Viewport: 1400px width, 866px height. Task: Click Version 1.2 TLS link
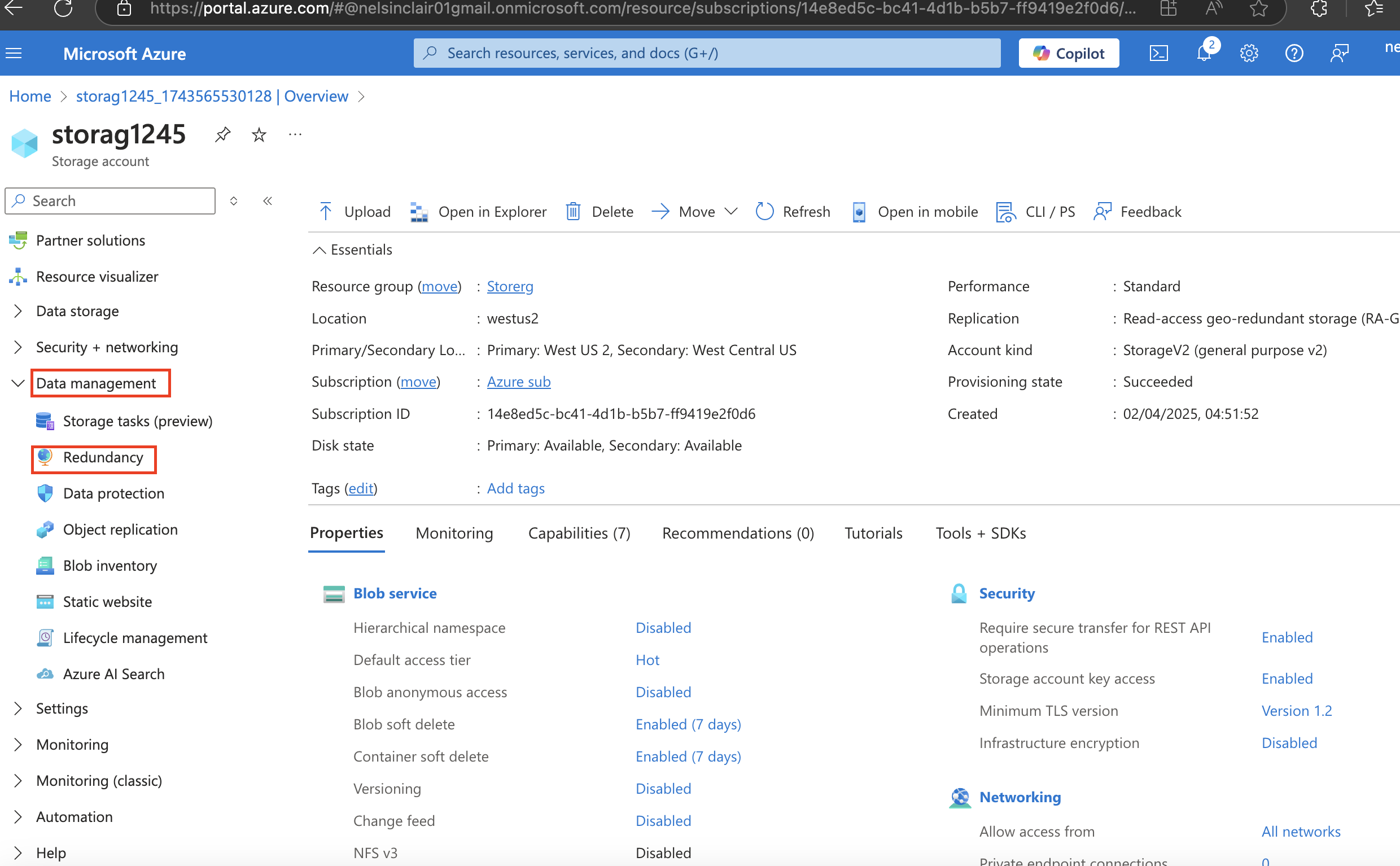(1296, 710)
